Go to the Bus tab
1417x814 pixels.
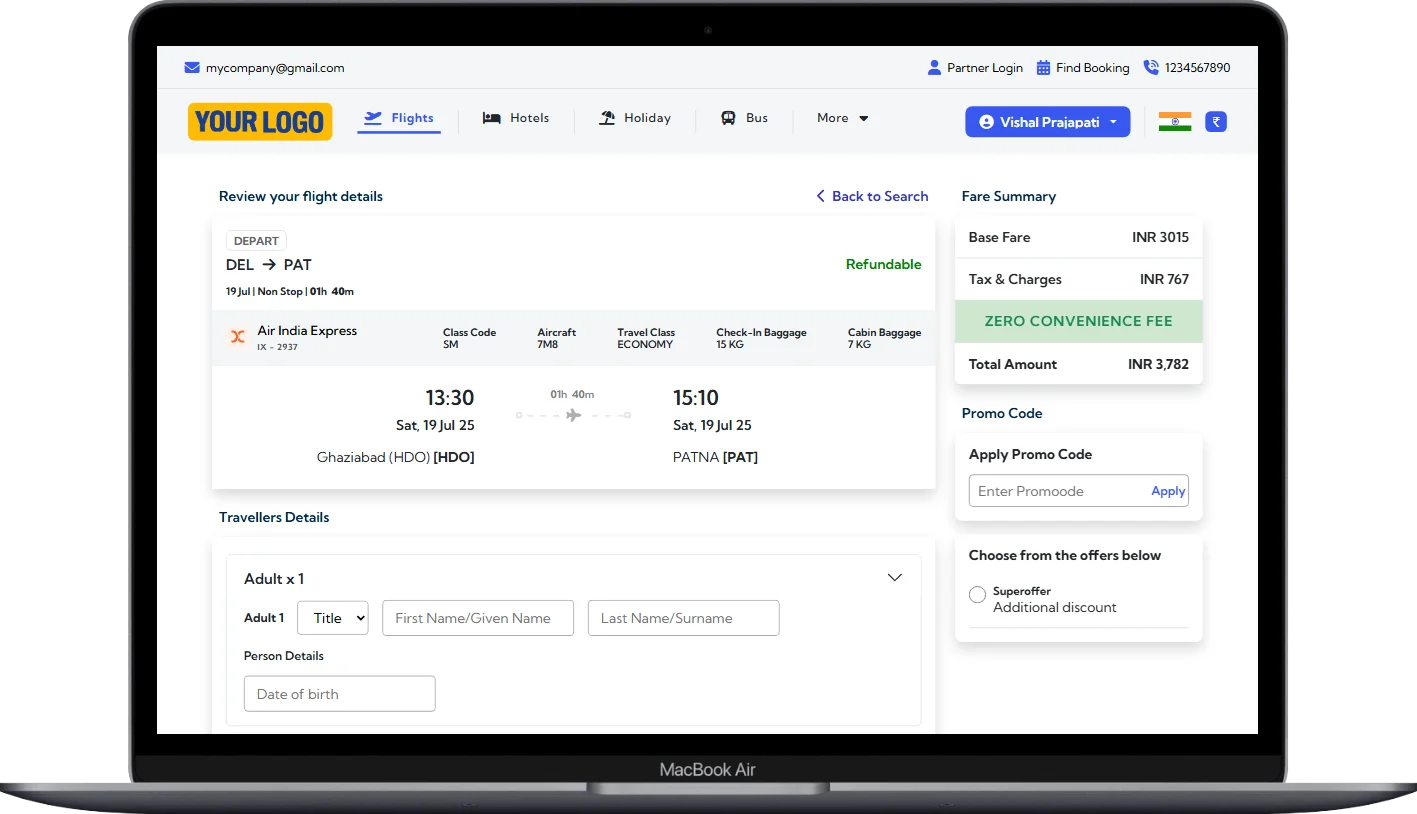(745, 118)
